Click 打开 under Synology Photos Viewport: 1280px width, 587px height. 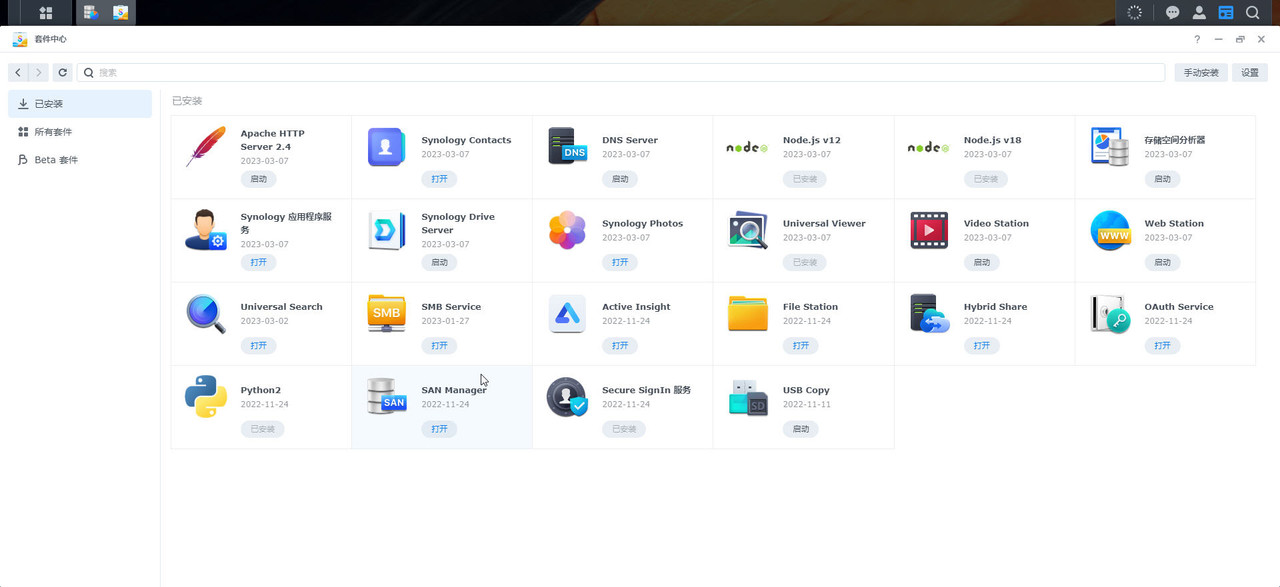click(x=620, y=262)
